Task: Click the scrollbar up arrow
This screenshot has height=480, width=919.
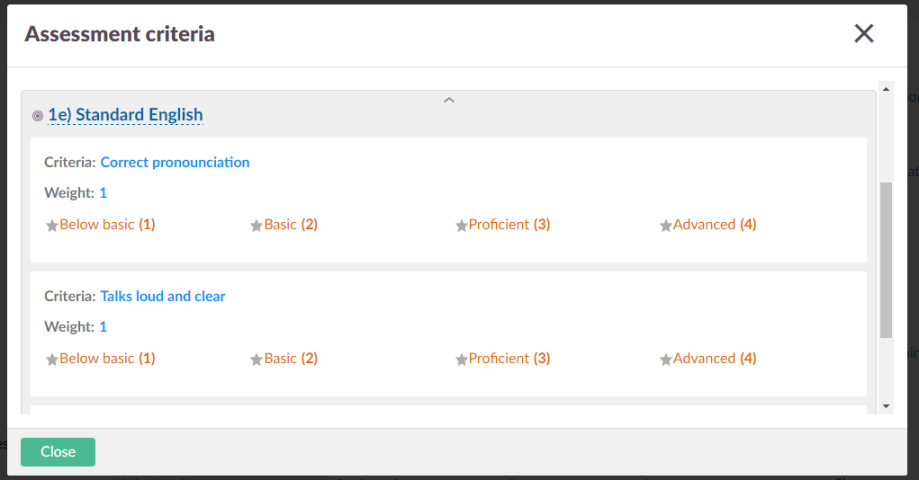Action: coord(886,91)
